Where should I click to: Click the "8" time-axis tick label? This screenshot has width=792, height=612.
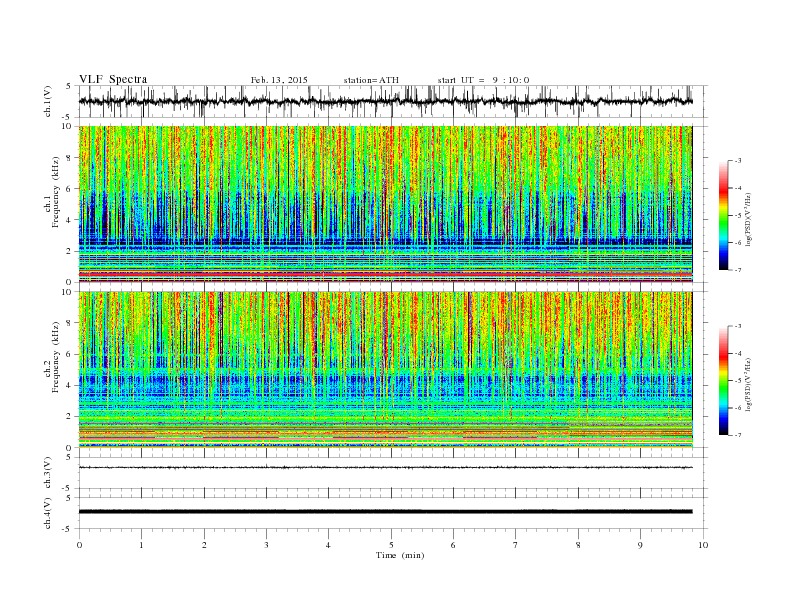coord(578,545)
